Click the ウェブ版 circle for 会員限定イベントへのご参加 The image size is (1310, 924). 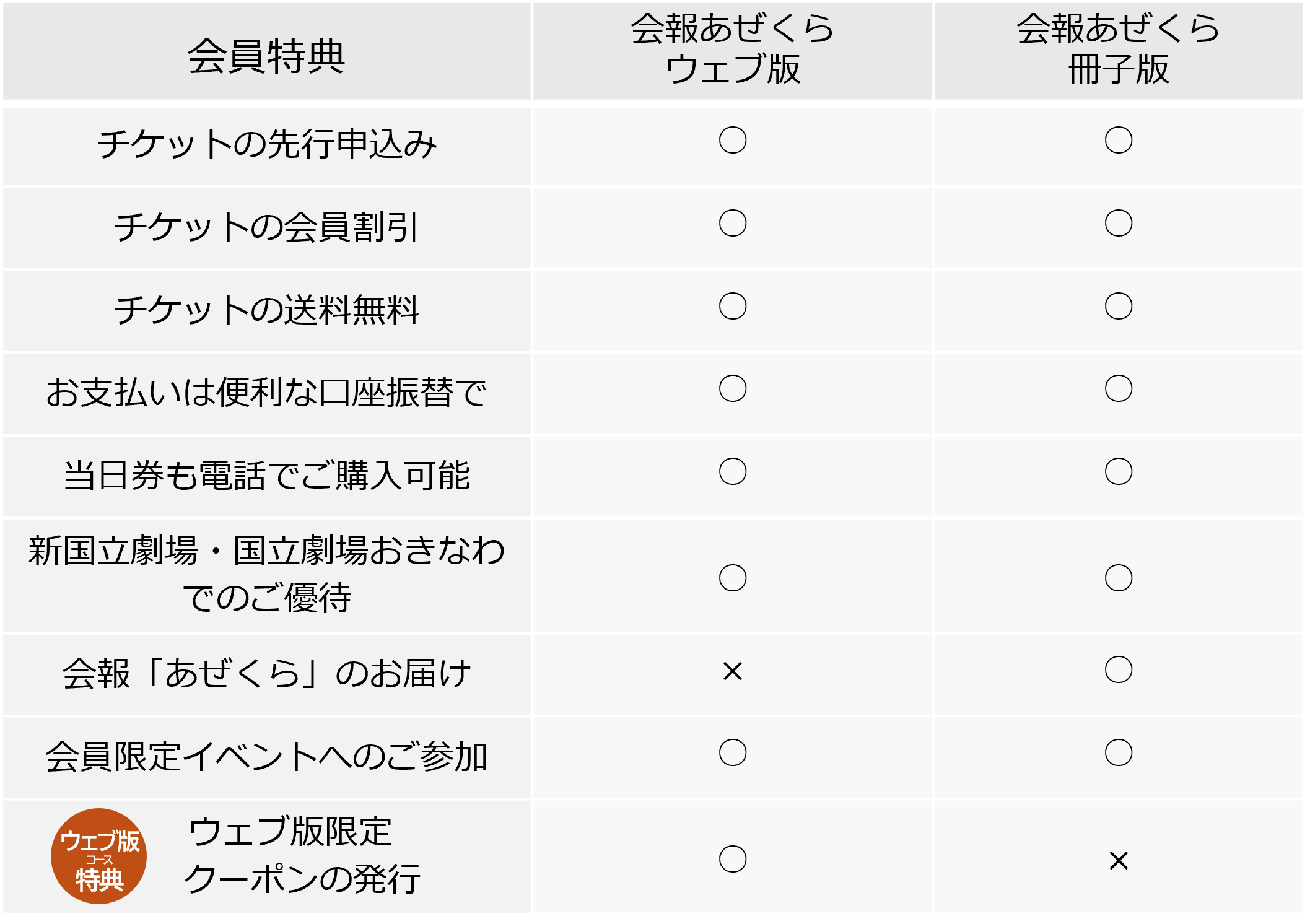click(x=733, y=752)
